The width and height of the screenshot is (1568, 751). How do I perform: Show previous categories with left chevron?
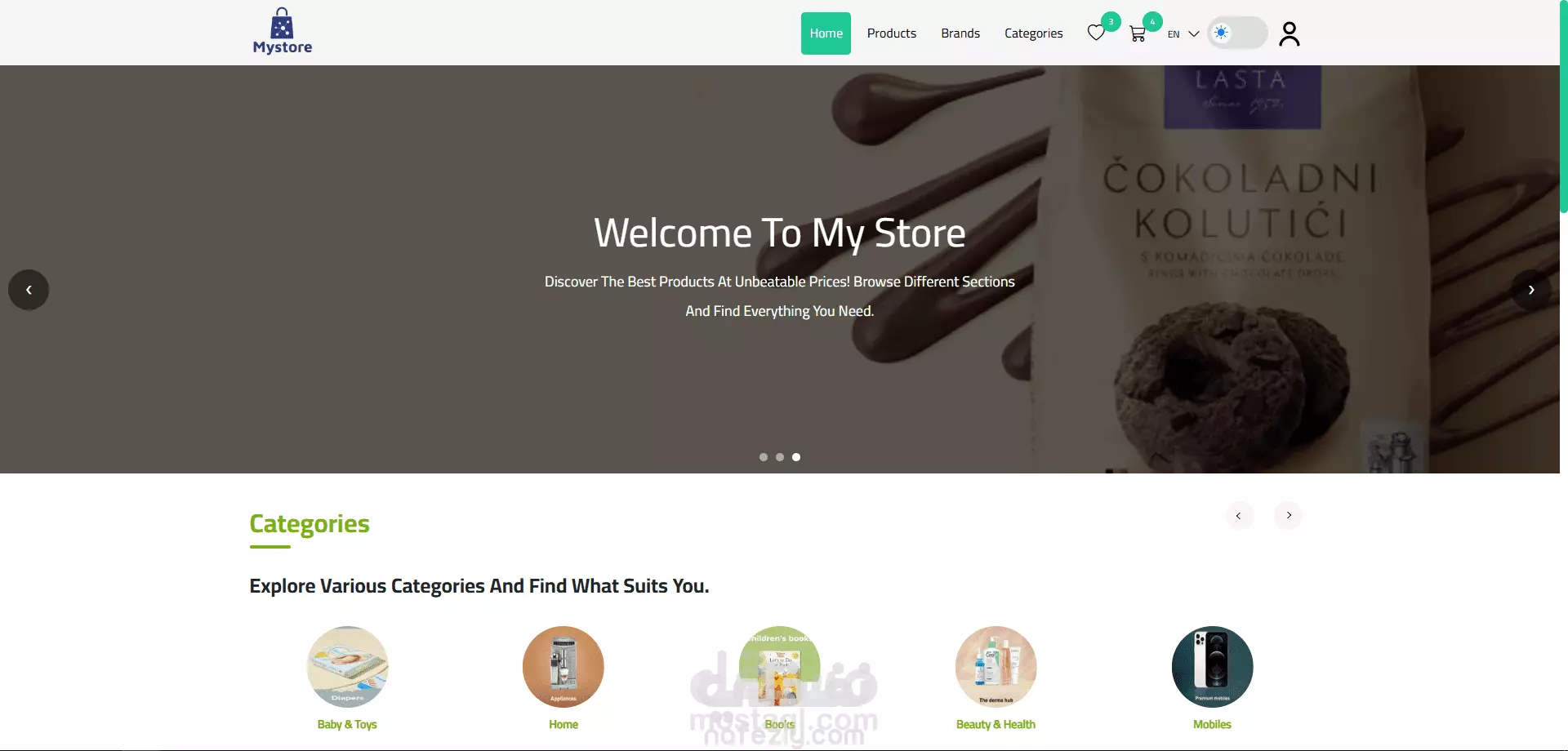pos(1239,515)
